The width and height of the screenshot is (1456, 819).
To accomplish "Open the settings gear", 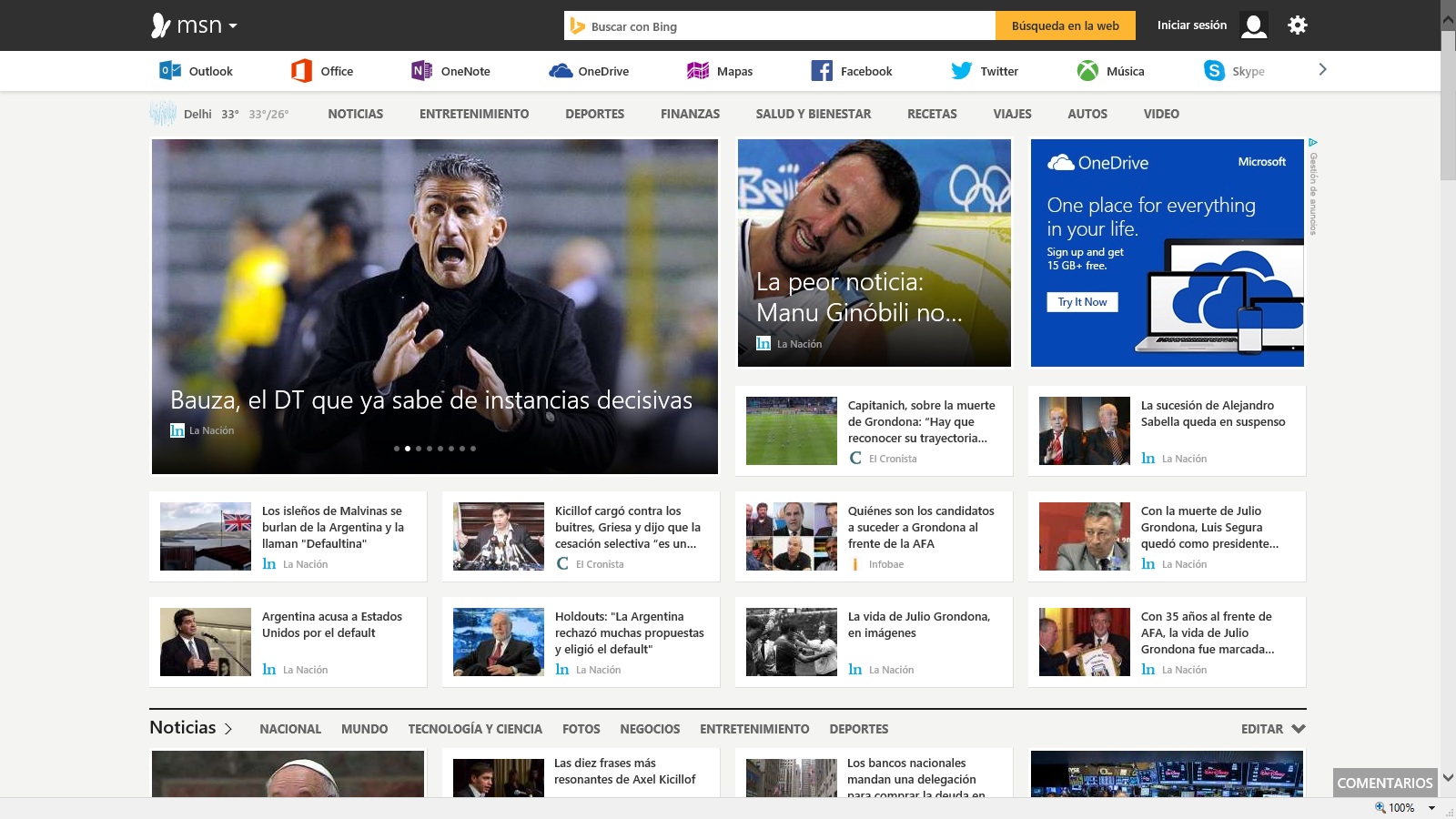I will pos(1297,25).
